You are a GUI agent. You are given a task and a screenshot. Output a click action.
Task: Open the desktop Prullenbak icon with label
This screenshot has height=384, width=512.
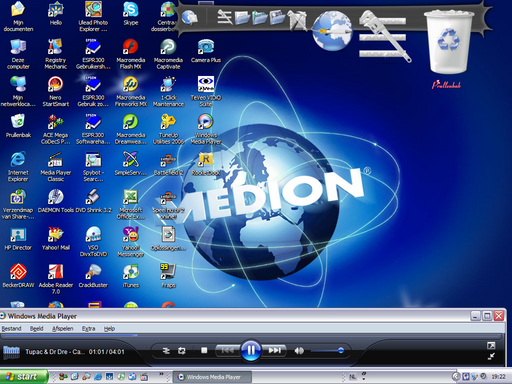(x=18, y=126)
